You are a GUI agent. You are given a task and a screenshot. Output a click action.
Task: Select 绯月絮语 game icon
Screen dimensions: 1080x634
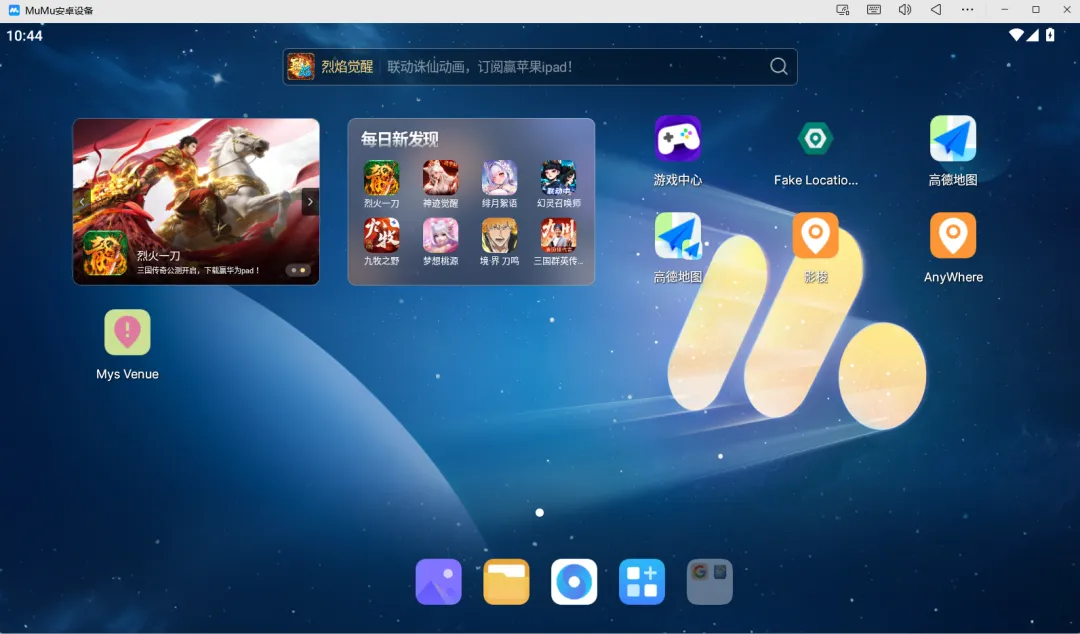pos(499,178)
